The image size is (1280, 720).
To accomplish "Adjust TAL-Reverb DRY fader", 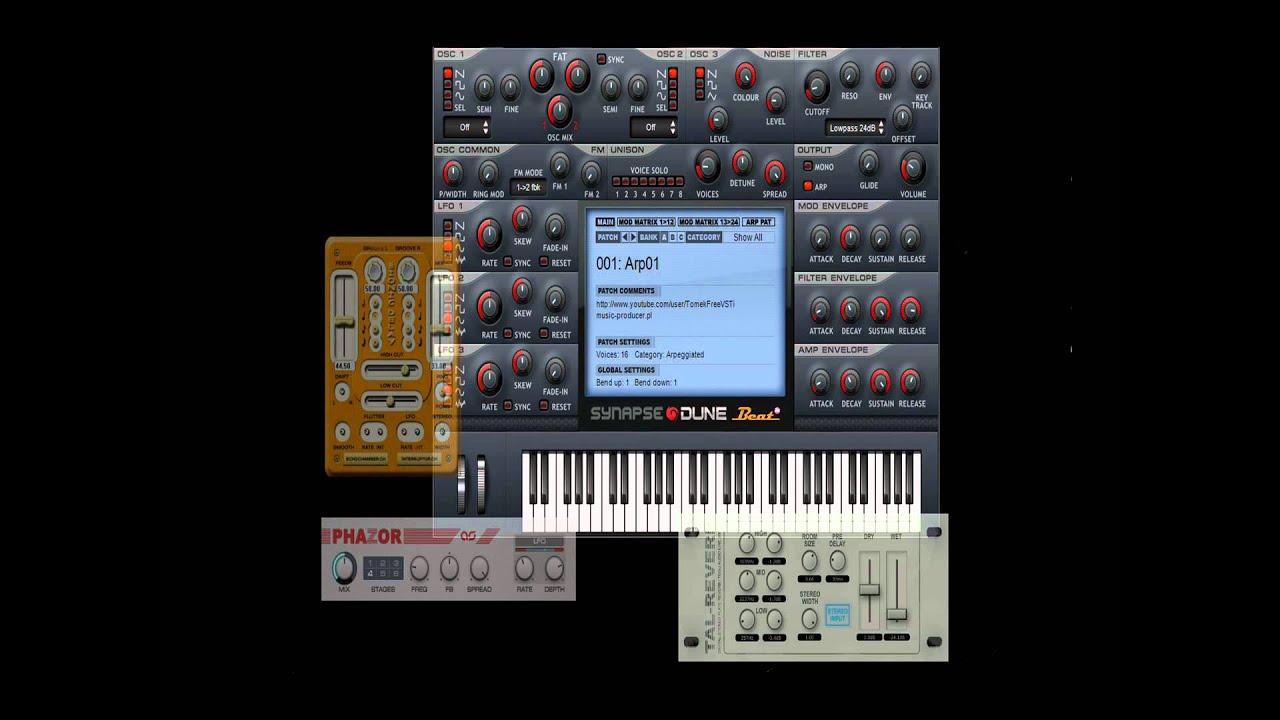I will 869,590.
